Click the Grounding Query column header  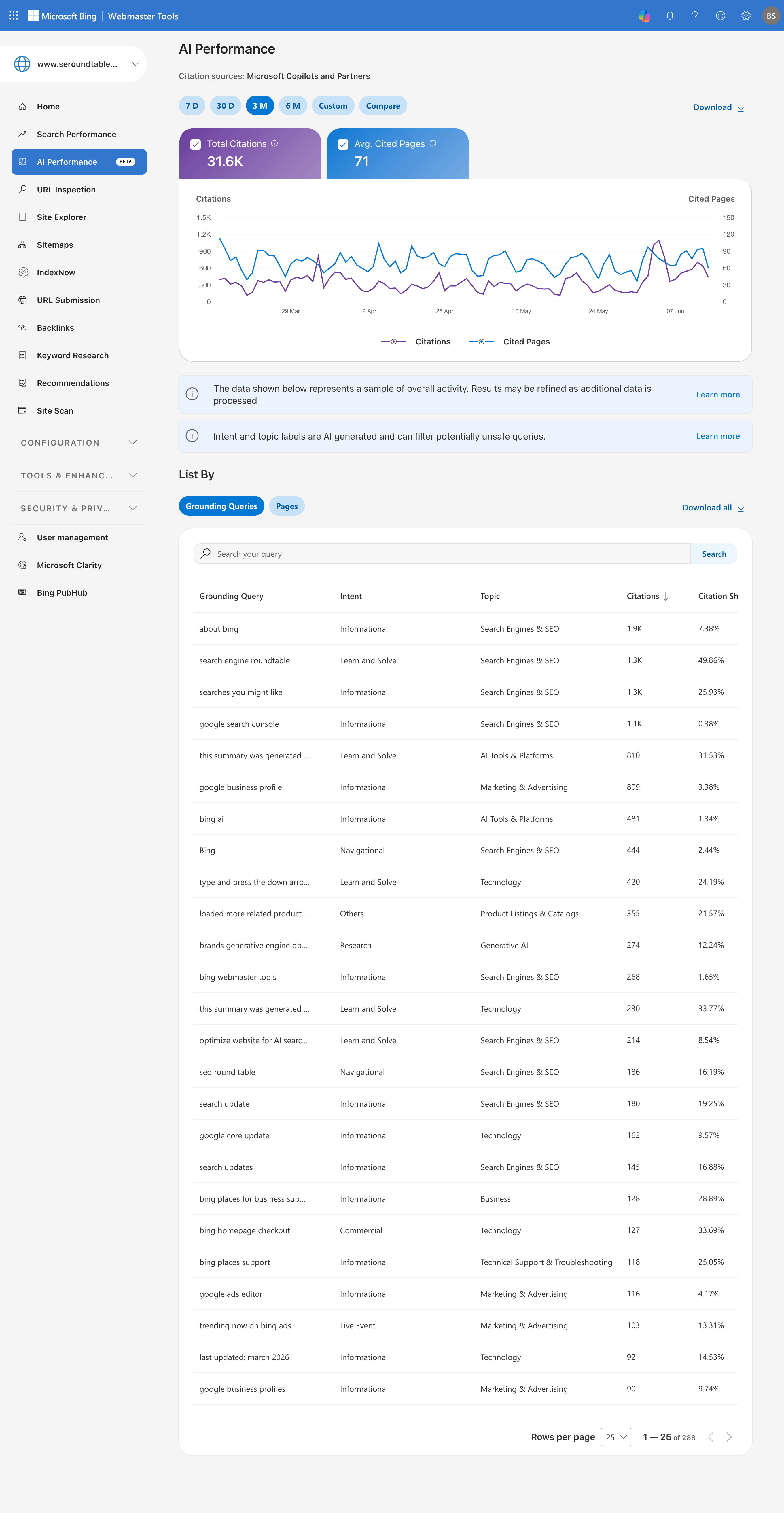coord(231,596)
